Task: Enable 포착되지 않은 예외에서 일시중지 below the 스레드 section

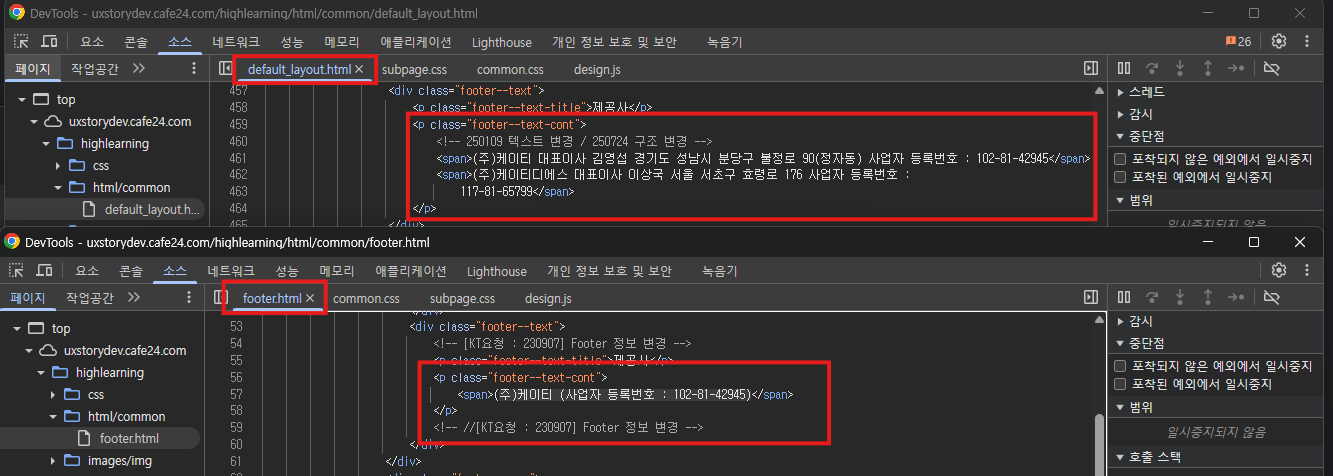Action: point(1121,159)
